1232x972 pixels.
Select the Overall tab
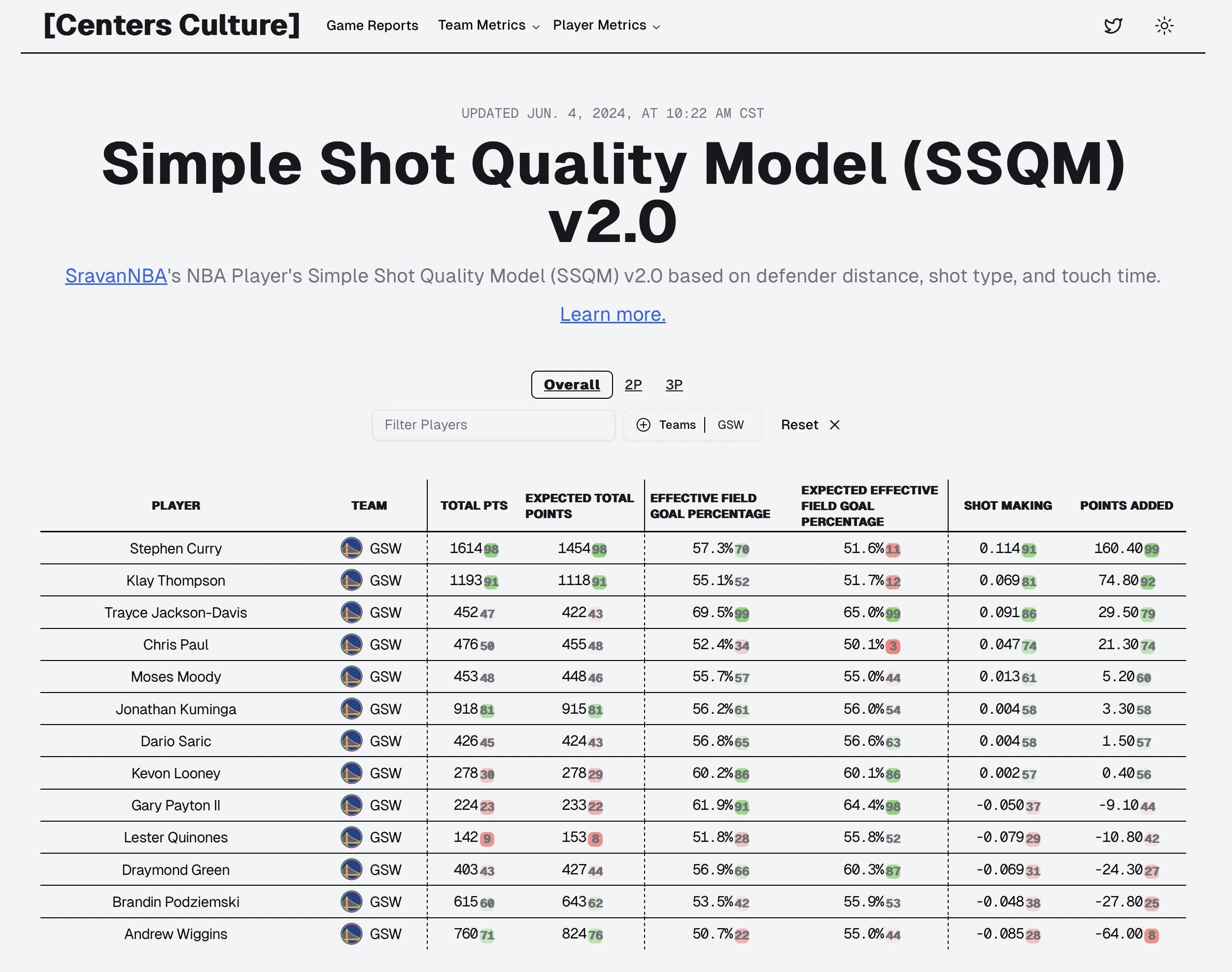click(571, 384)
